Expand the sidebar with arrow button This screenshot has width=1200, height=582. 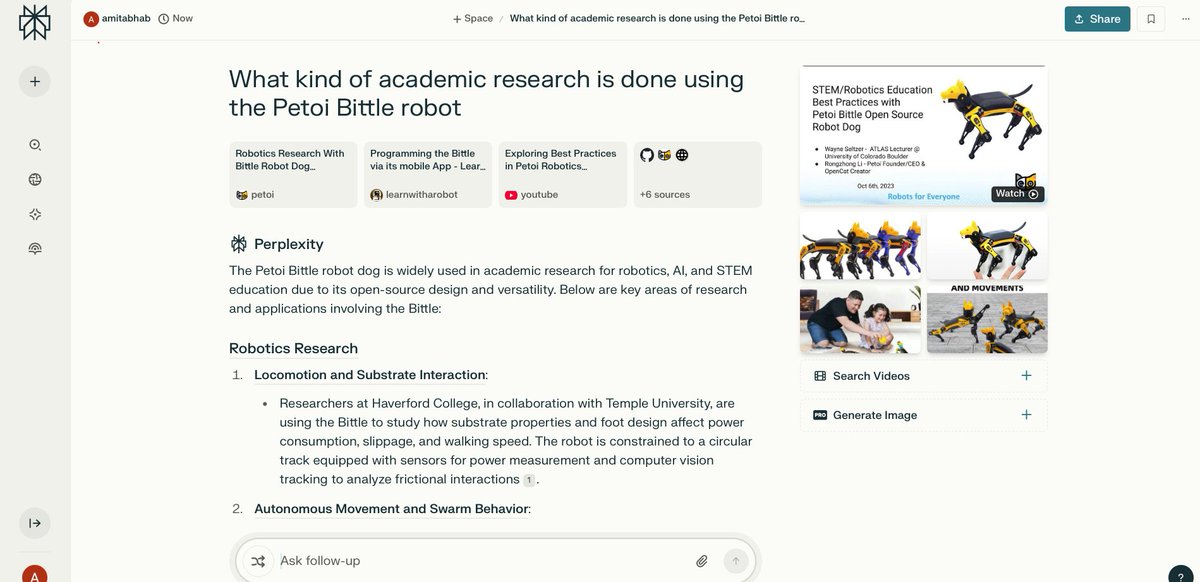[35, 523]
